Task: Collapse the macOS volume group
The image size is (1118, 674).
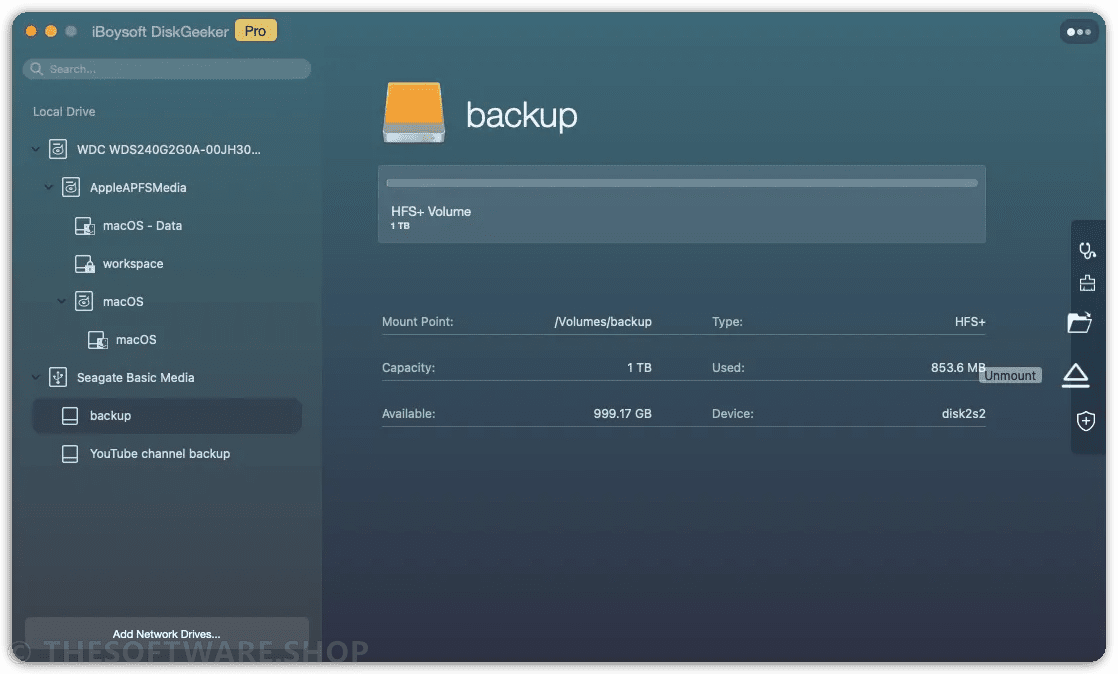Action: coord(61,301)
